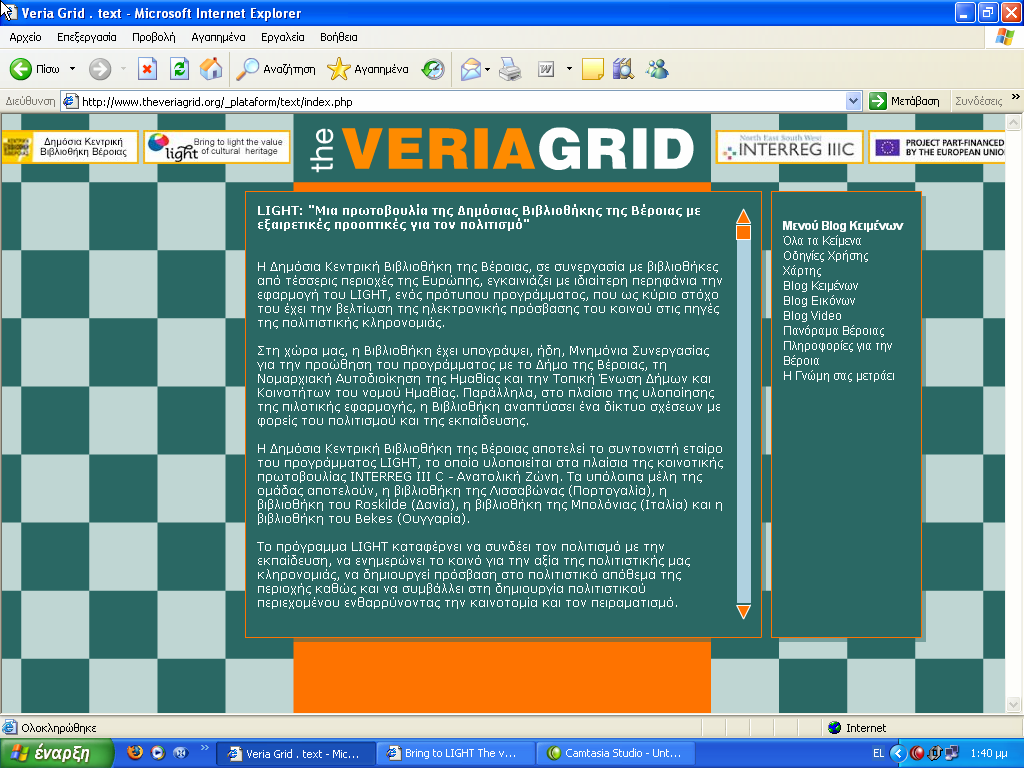Switch to Bring to LIGHT taskbar window

[455, 754]
